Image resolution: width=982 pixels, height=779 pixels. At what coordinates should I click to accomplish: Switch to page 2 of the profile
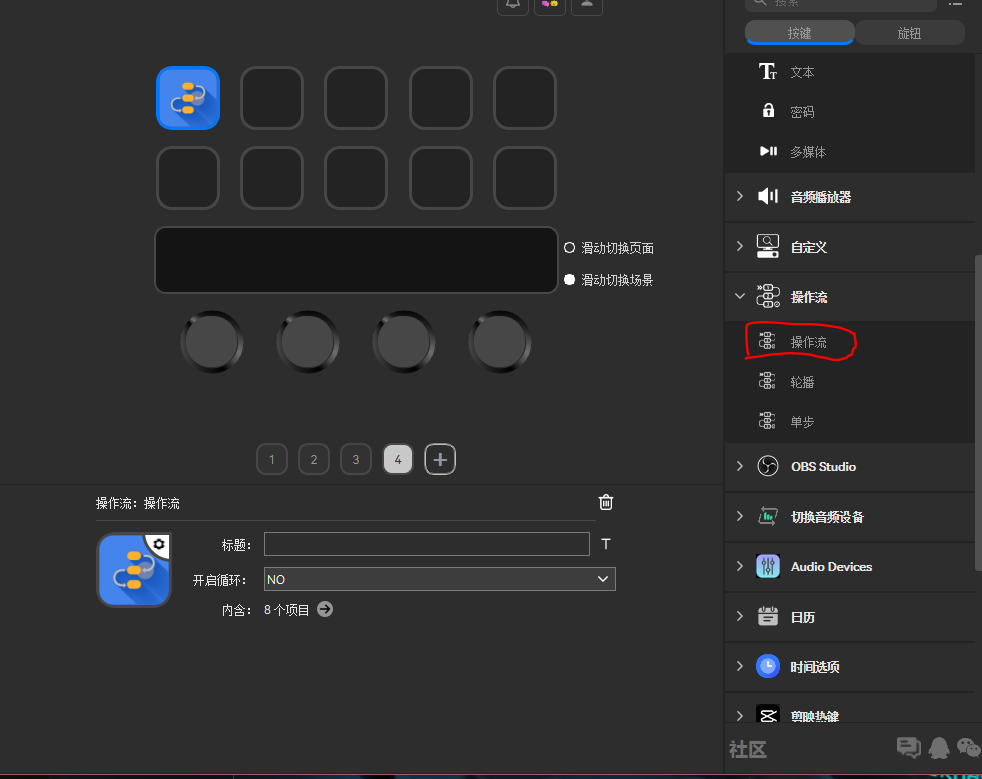(313, 460)
